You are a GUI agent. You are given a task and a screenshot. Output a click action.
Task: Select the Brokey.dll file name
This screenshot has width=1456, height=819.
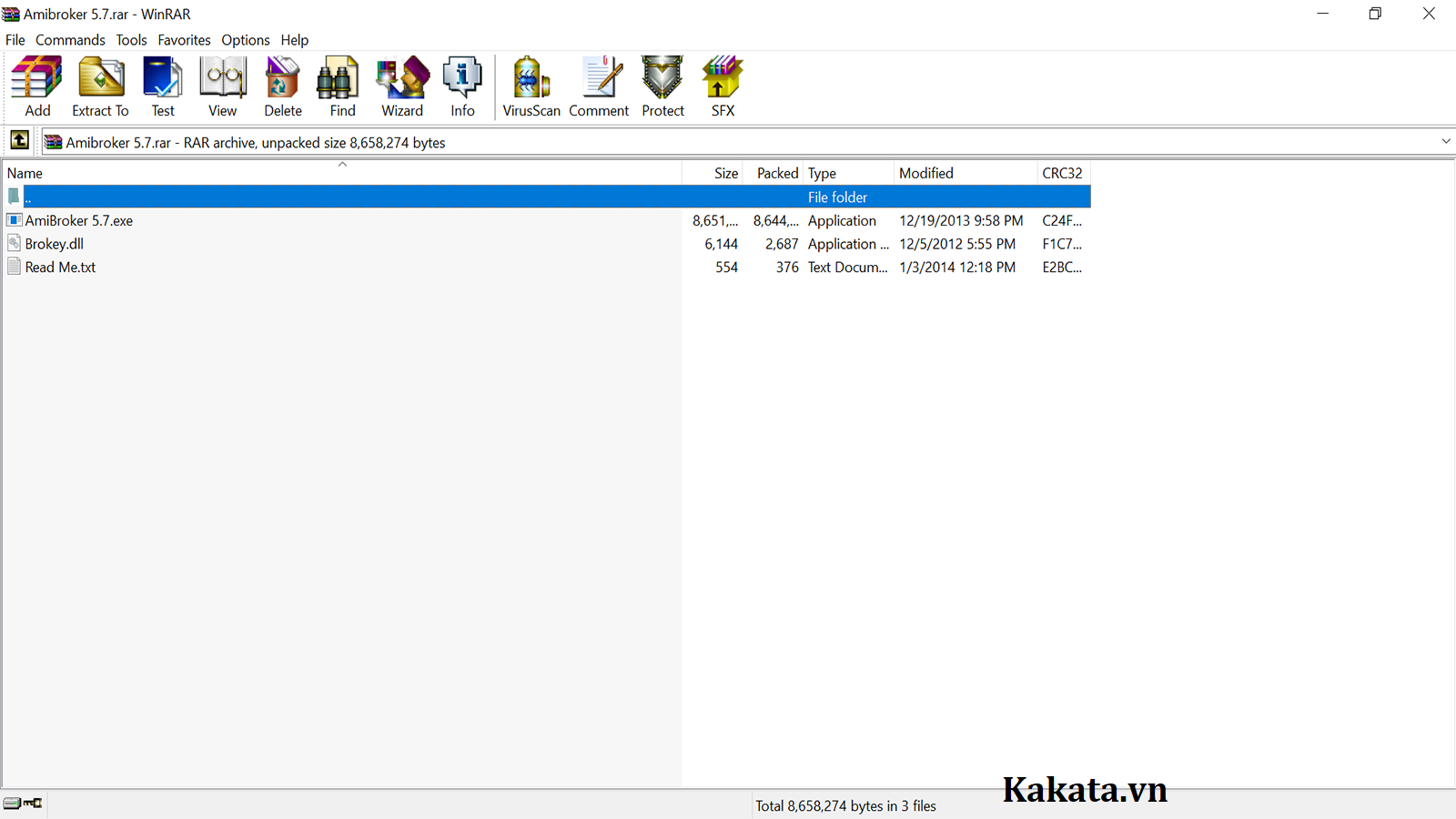pyautogui.click(x=55, y=244)
